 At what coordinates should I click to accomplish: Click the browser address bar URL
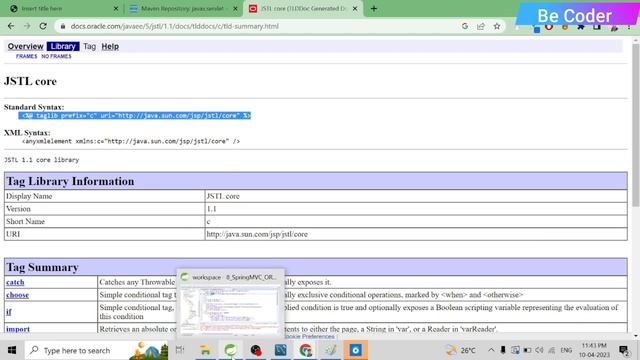pos(175,26)
